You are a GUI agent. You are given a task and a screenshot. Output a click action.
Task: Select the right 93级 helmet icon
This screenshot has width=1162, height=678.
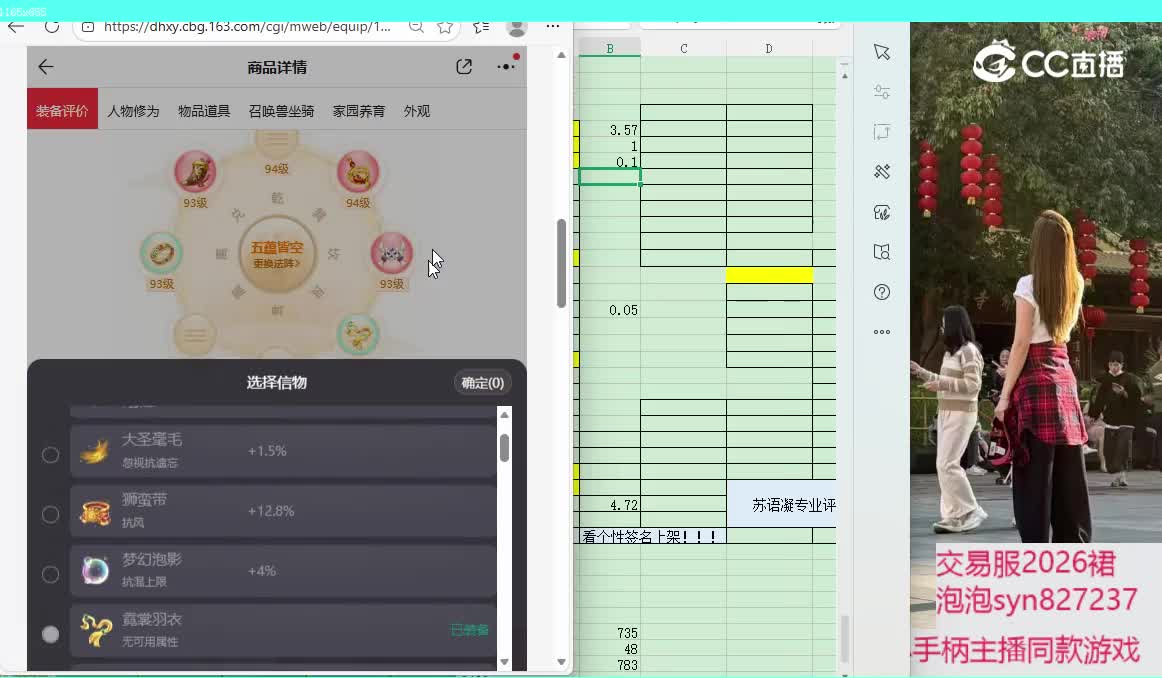click(x=391, y=253)
